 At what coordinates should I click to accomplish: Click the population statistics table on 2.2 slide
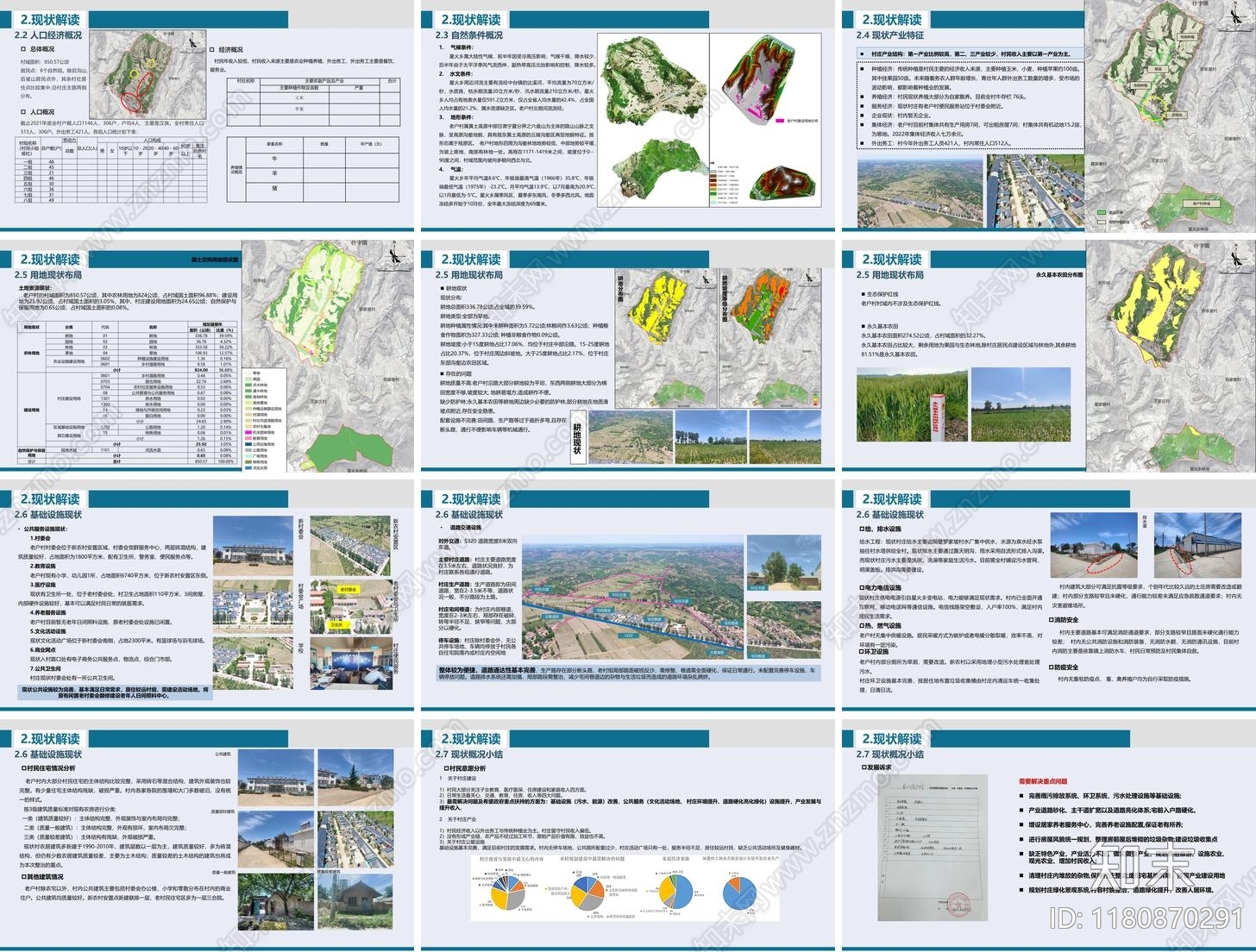[110, 169]
